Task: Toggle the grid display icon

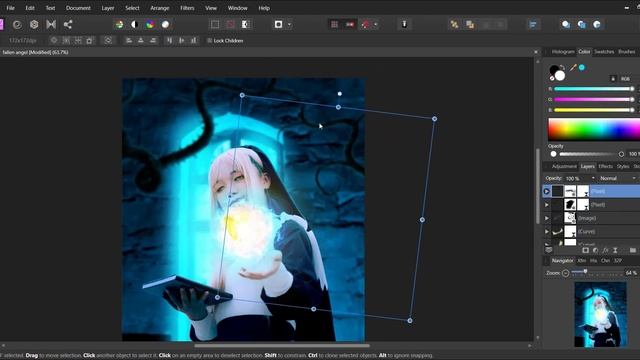Action: [334, 24]
